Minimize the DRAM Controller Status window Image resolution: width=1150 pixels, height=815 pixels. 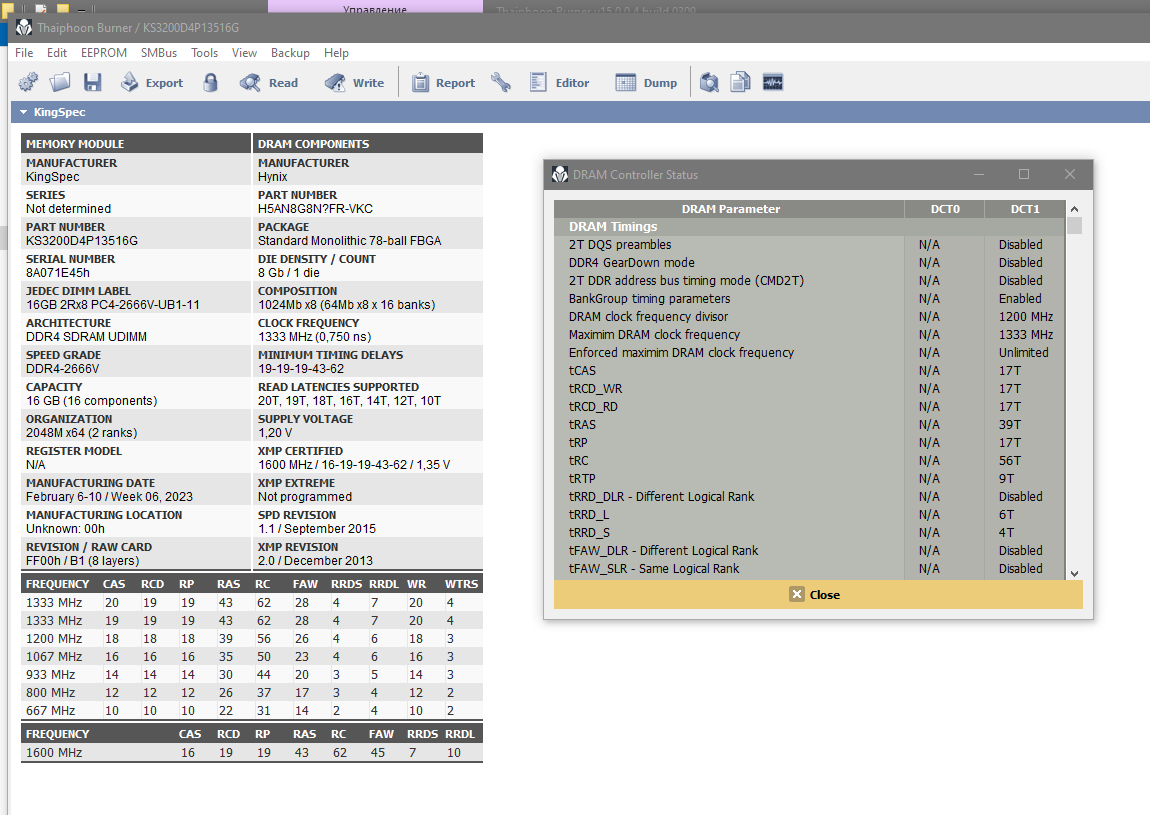pyautogui.click(x=978, y=175)
